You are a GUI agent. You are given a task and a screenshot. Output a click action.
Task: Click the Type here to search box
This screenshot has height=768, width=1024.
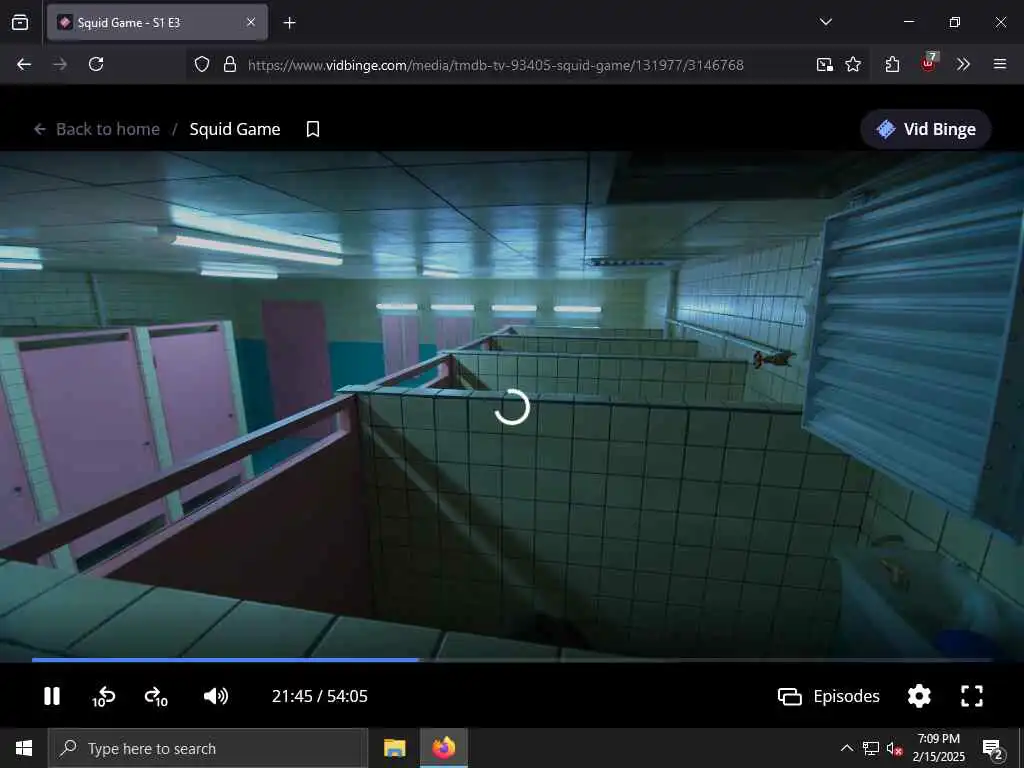[208, 748]
